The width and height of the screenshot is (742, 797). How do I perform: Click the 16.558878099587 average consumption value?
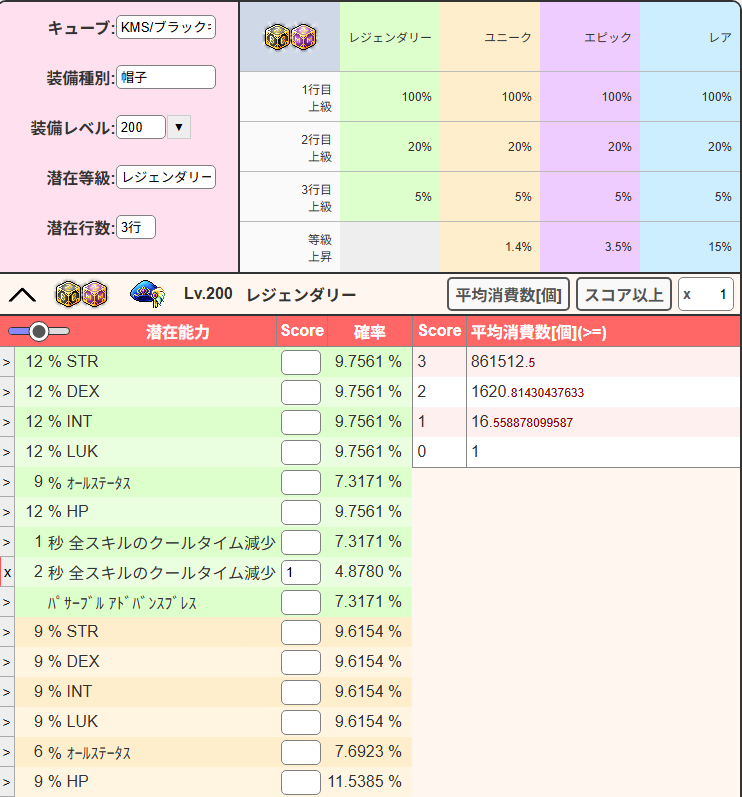point(522,421)
